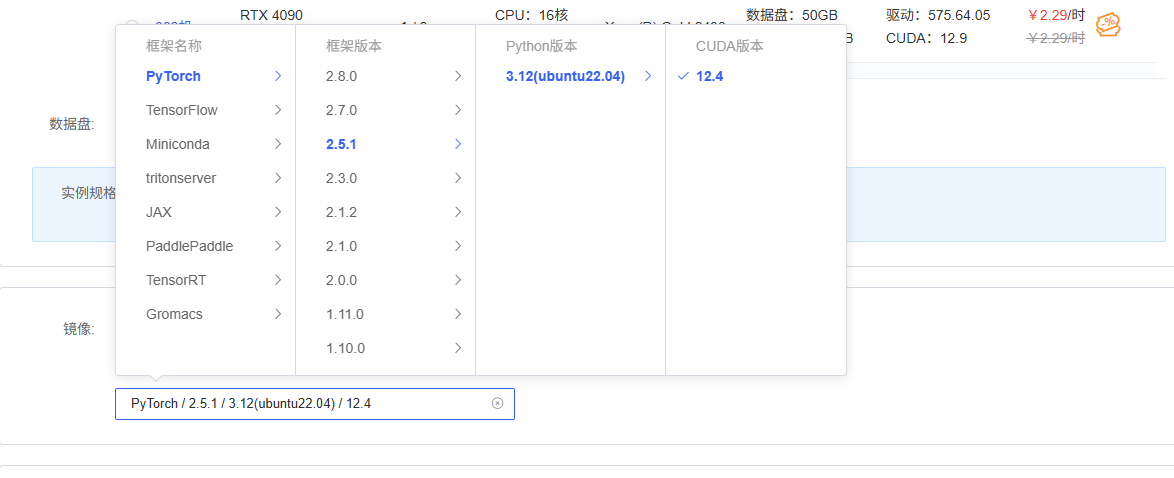Click the 镜像: field label
This screenshot has height=478, width=1174.
[x=79, y=328]
